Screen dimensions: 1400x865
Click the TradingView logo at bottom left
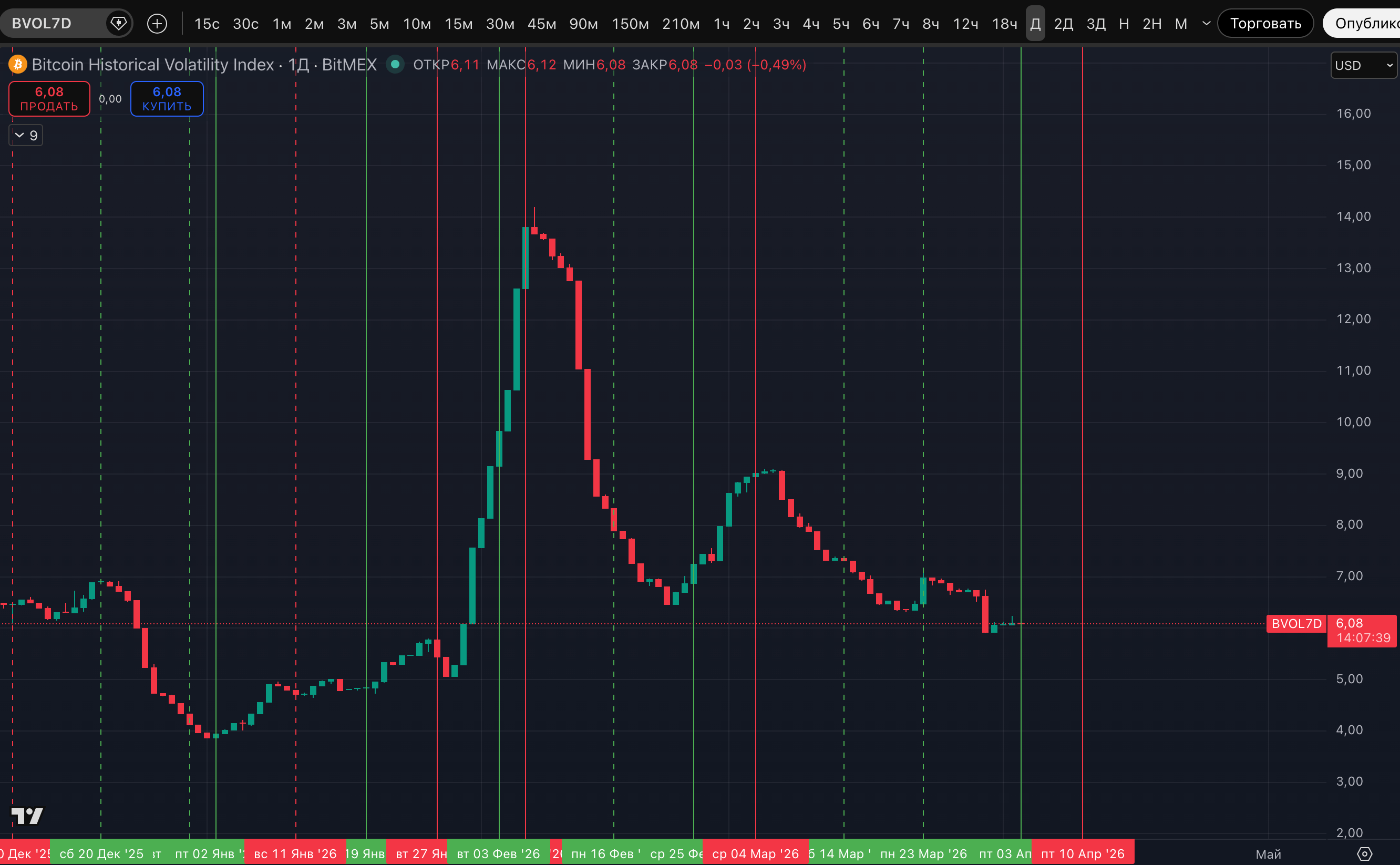pos(27,816)
